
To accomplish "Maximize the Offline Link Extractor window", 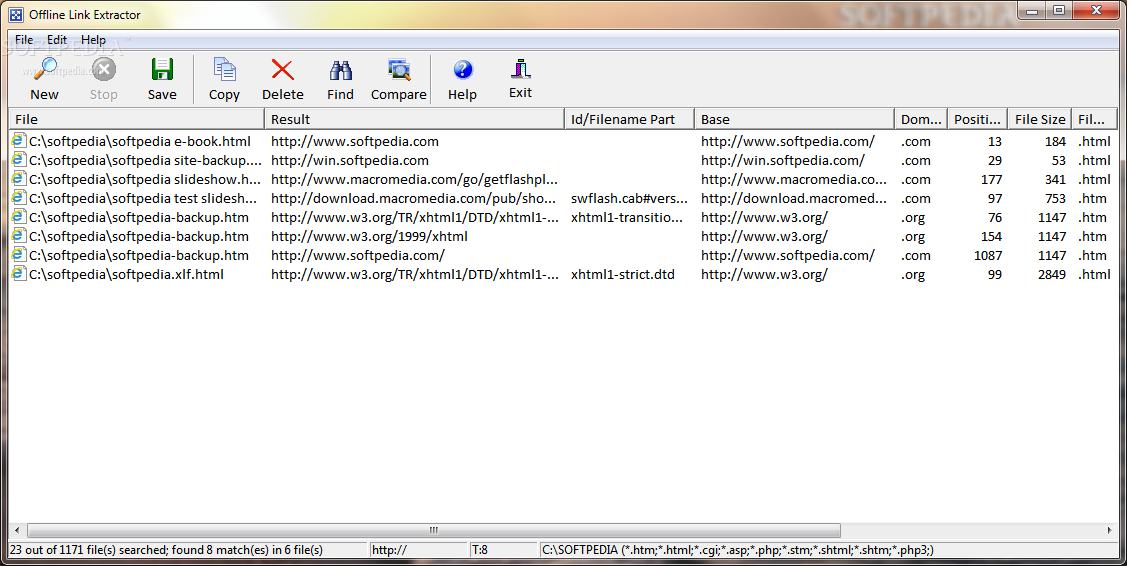I will [x=1058, y=10].
